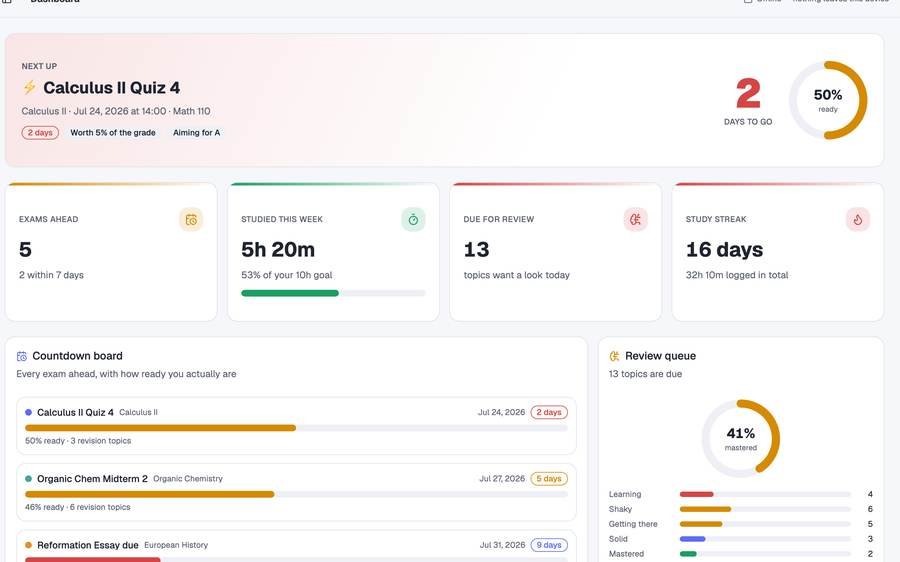Click the Jul 31, 2026 date
The height and width of the screenshot is (562, 900).
502,545
